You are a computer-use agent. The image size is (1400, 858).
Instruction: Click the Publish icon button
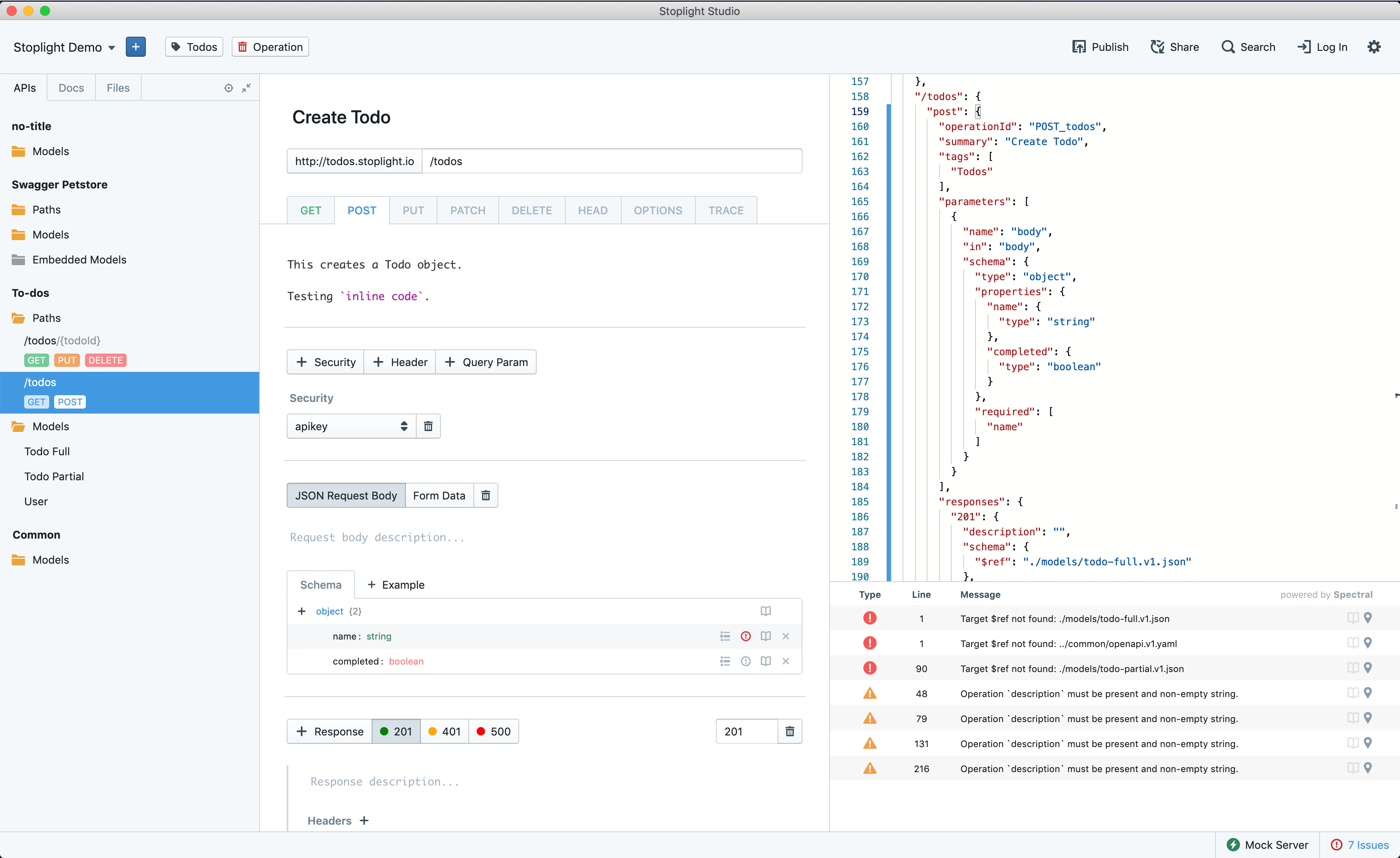coord(1100,47)
